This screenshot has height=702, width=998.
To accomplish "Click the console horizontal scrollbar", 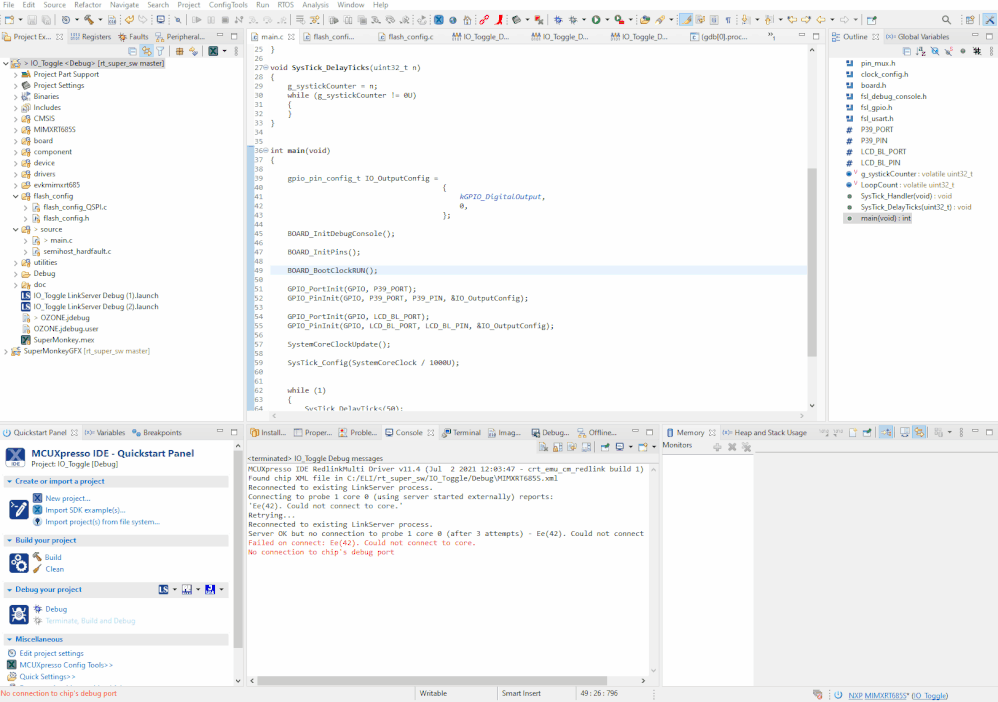I will click(432, 680).
